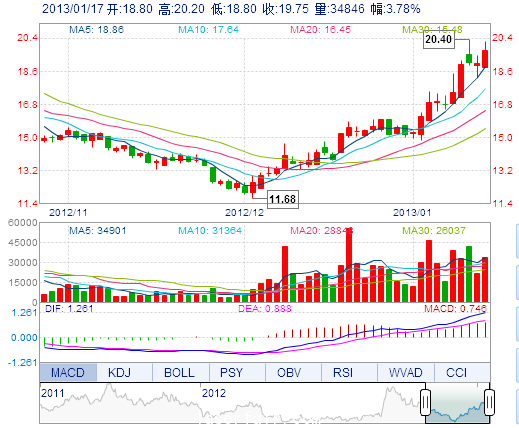Click the volume MA30: 26037 legend
This screenshot has width=519, height=428.
pyautogui.click(x=434, y=230)
